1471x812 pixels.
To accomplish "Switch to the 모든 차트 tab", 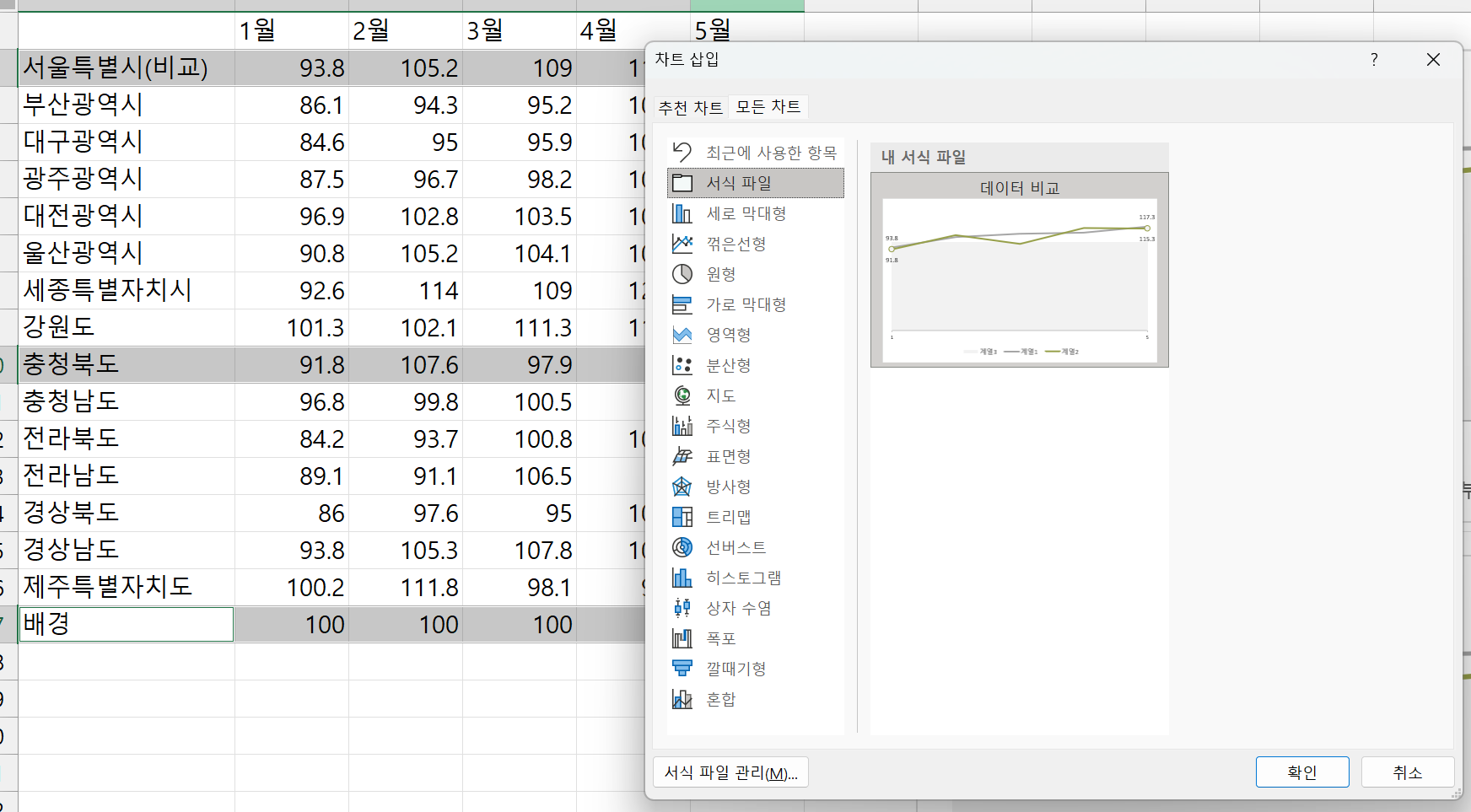I will (x=768, y=106).
